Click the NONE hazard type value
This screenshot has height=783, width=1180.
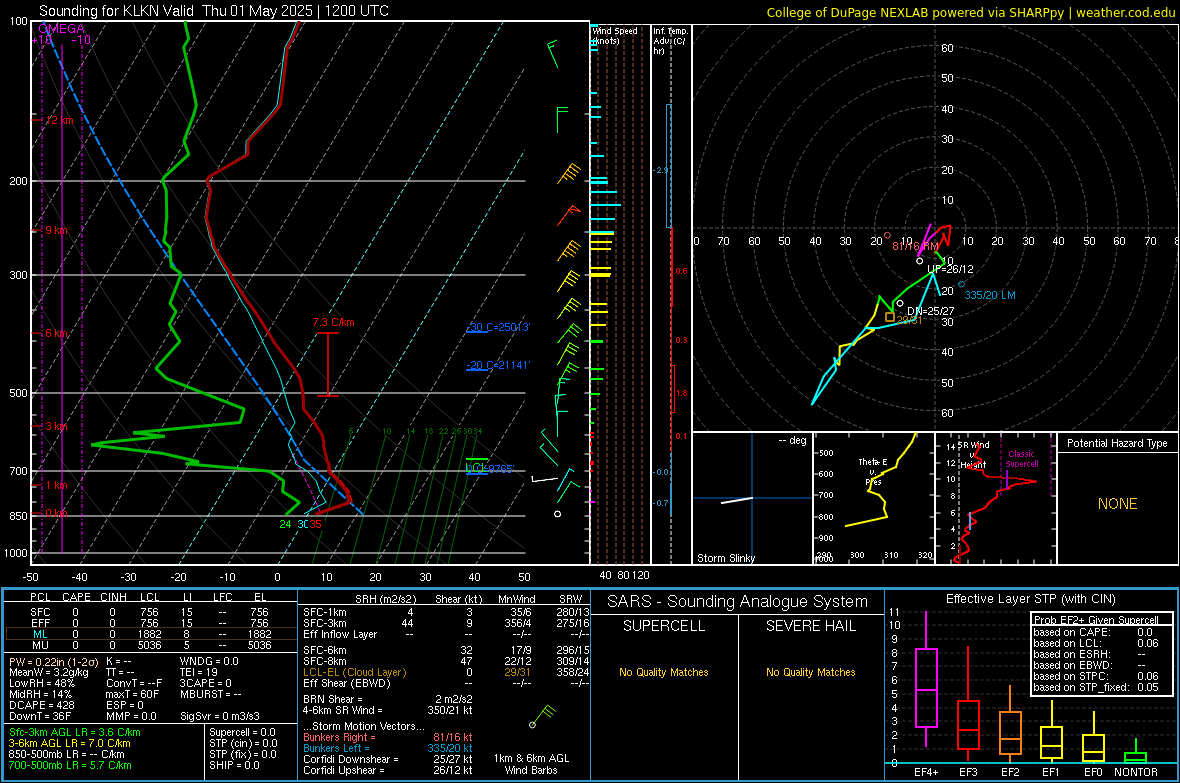click(1117, 504)
